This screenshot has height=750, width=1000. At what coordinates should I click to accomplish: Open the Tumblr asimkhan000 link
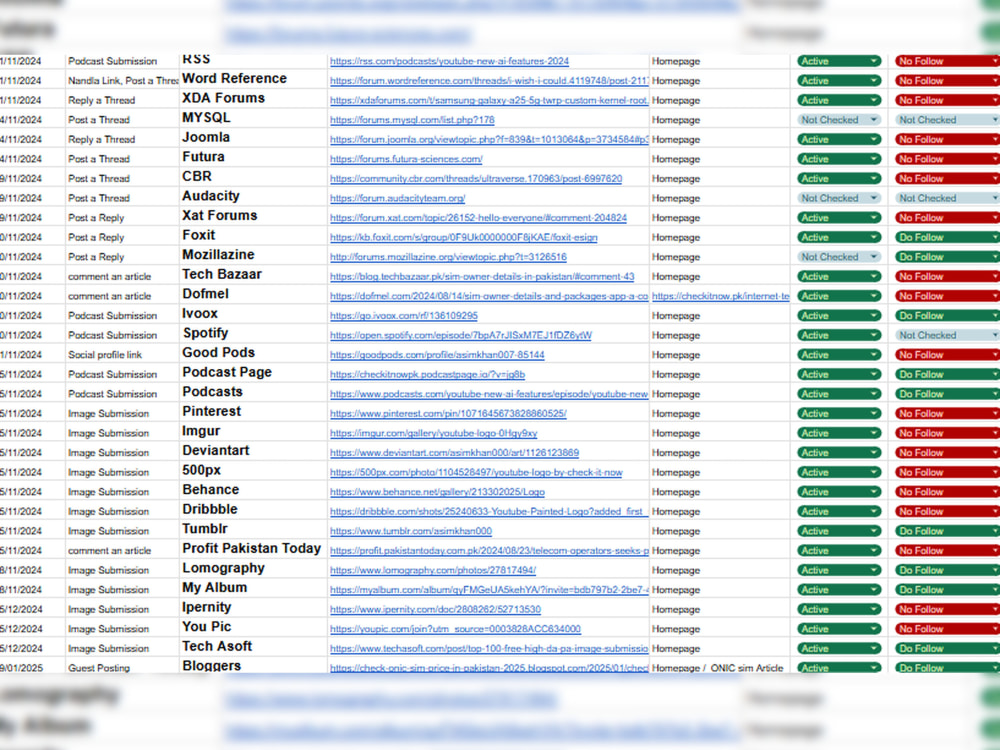pyautogui.click(x=411, y=531)
